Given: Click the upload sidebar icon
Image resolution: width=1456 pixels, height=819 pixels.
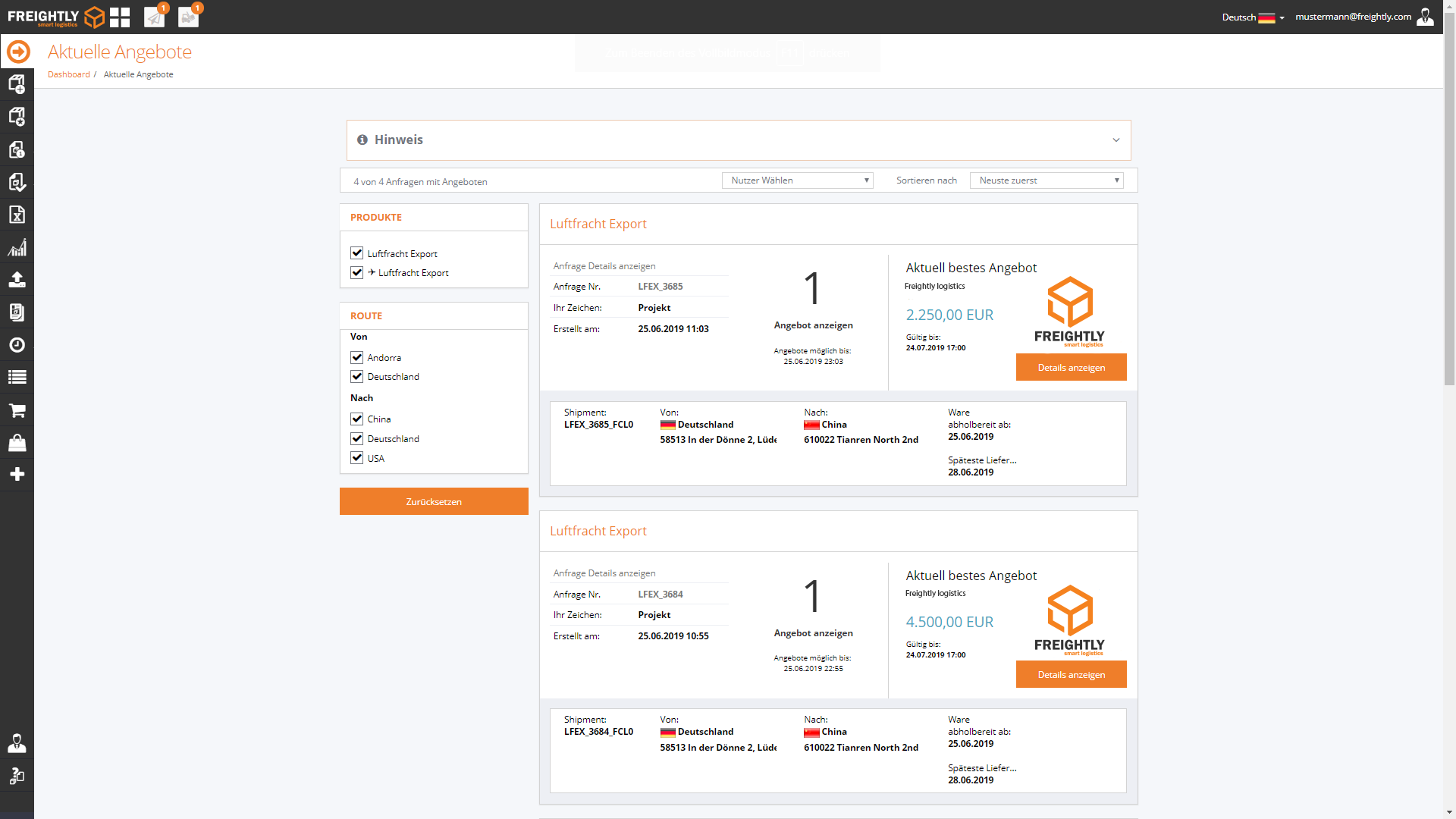Looking at the screenshot, I should (x=17, y=280).
